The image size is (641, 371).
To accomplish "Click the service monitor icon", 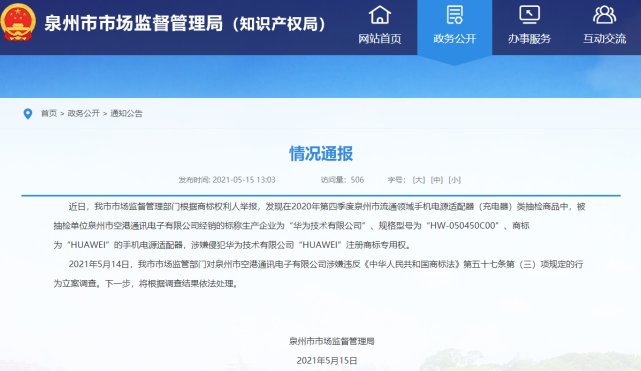I will (529, 15).
